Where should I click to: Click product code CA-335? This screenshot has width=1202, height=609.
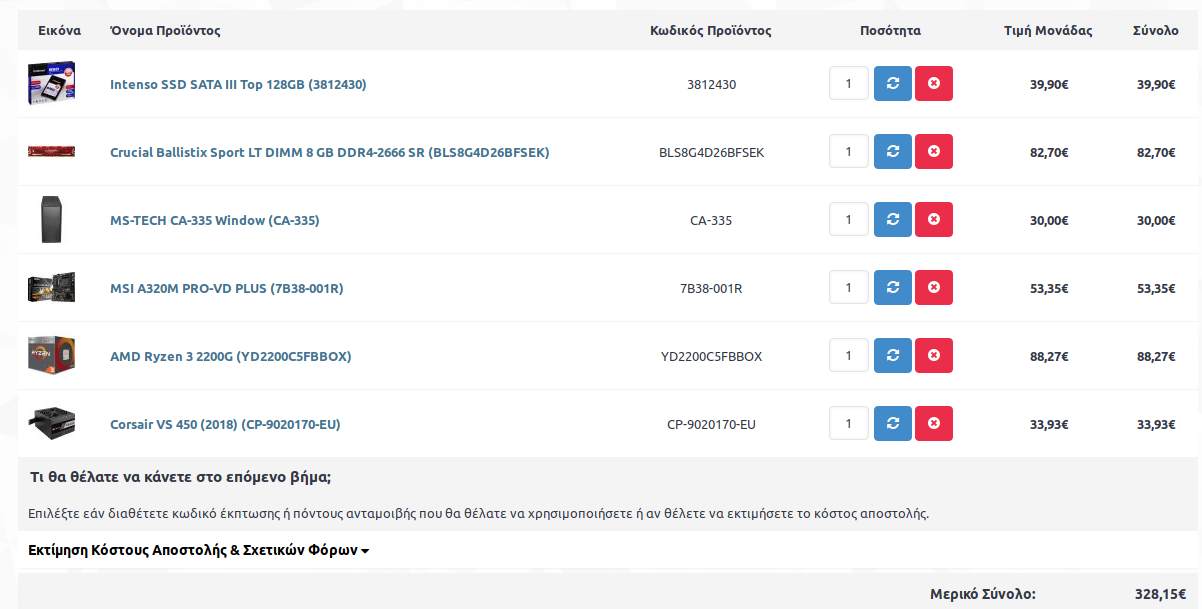(x=711, y=221)
